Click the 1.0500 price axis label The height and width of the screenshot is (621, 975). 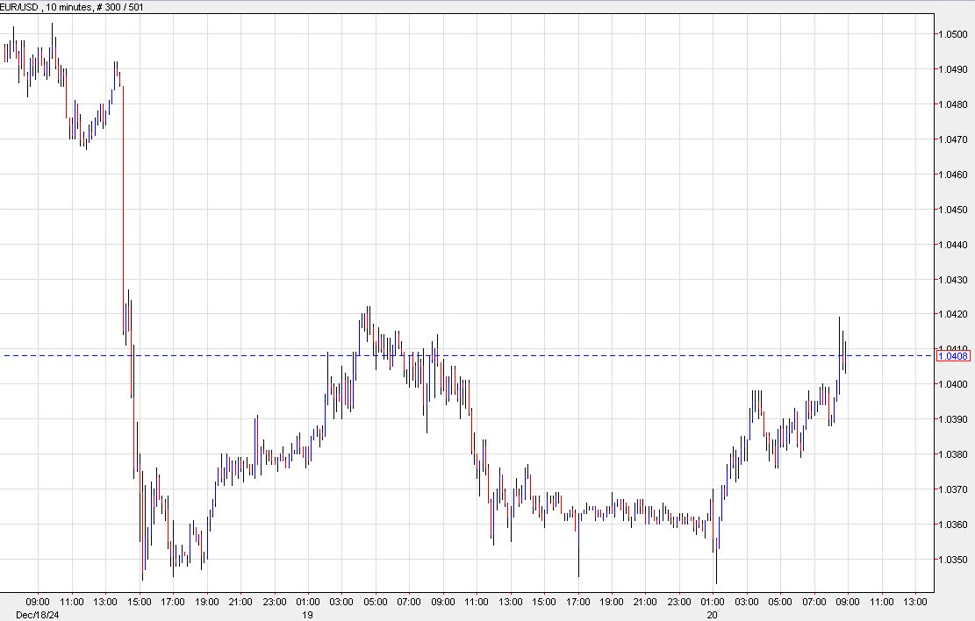click(x=951, y=34)
